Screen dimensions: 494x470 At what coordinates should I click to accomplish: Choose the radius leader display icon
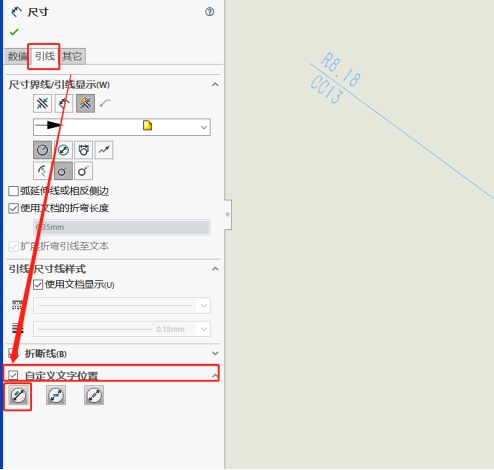tap(42, 150)
